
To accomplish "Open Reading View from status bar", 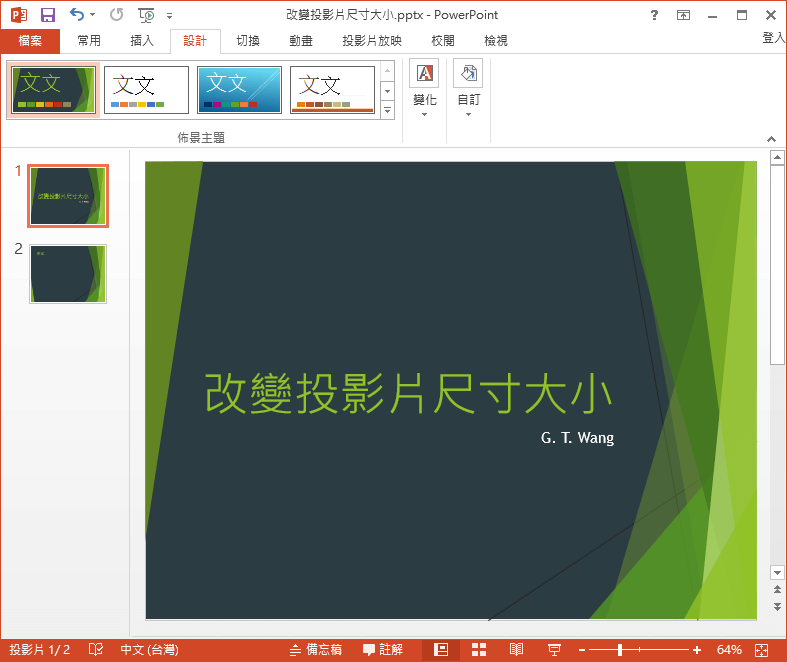I will pyautogui.click(x=516, y=650).
